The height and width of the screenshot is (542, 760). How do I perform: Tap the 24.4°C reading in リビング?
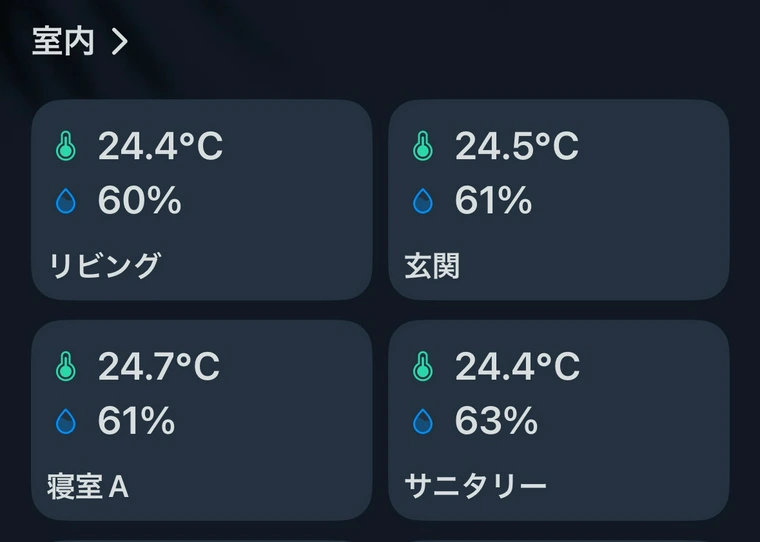[x=160, y=147]
